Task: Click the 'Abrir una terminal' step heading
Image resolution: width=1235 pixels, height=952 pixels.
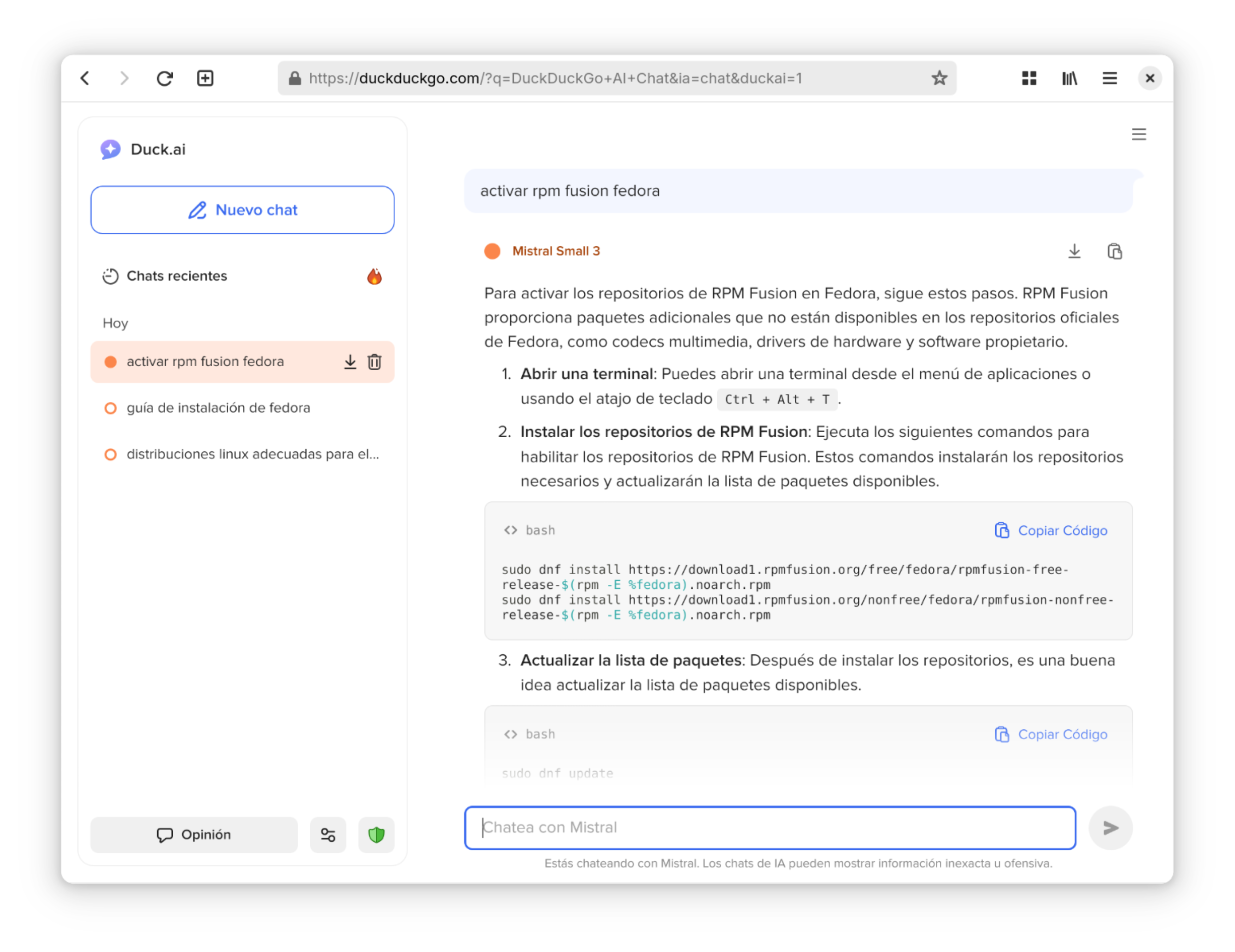Action: 587,374
